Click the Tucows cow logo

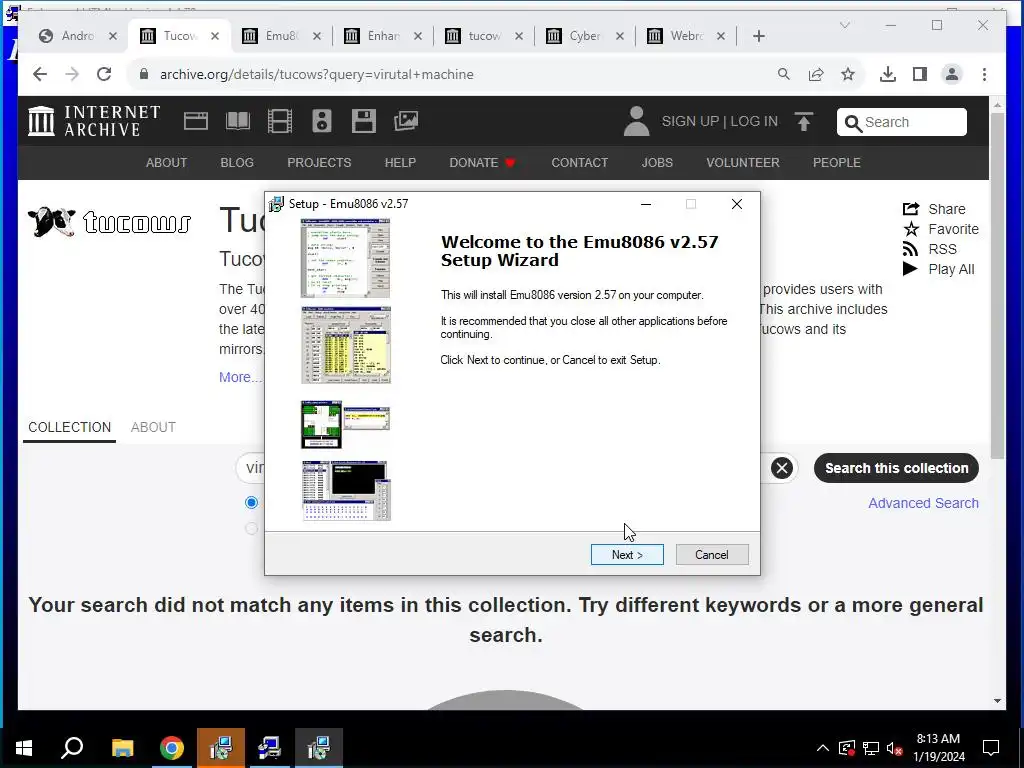pos(109,222)
